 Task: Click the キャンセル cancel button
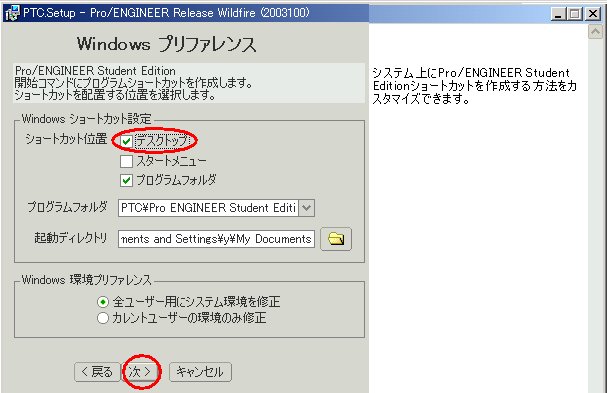(200, 372)
